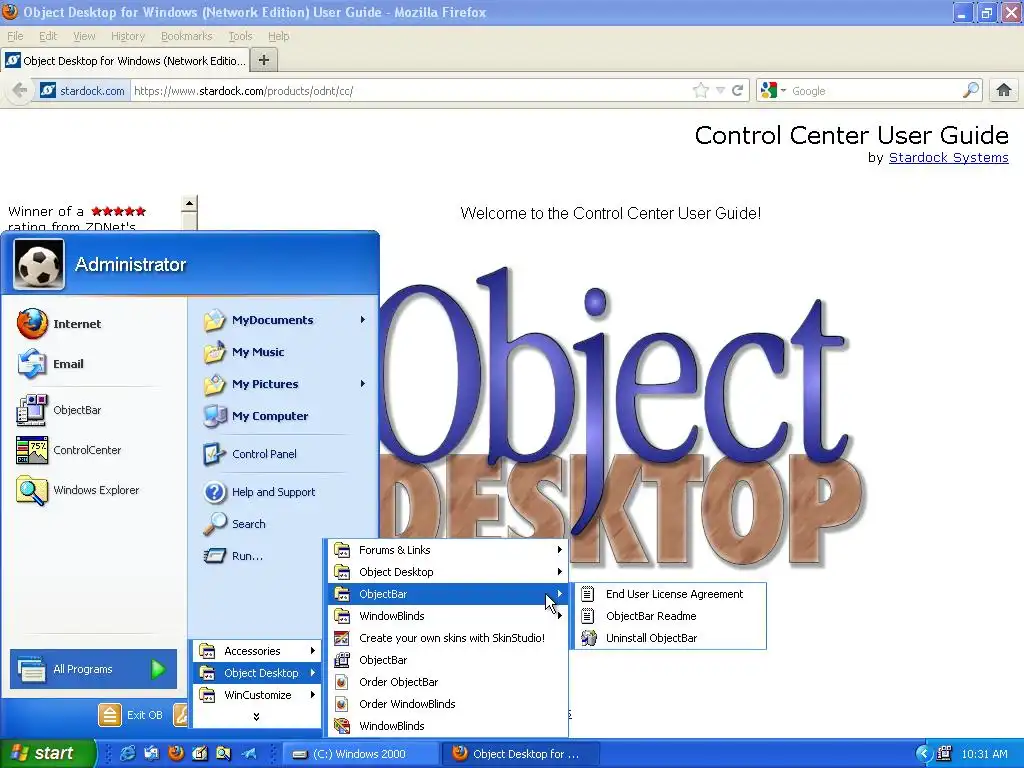Open Windows Explorer from the start menu
This screenshot has height=768, width=1024.
coord(78,490)
